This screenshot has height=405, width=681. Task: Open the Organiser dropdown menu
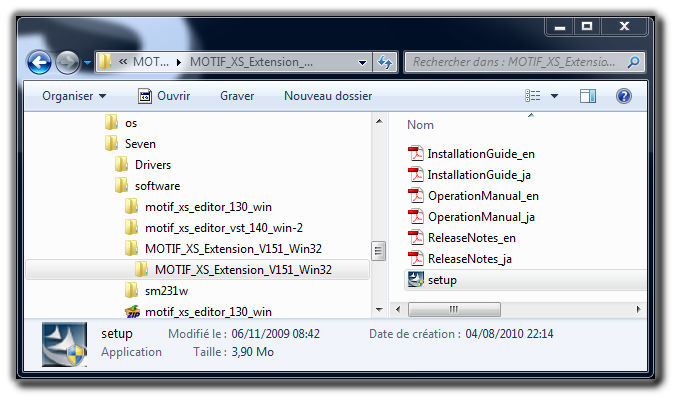(74, 96)
